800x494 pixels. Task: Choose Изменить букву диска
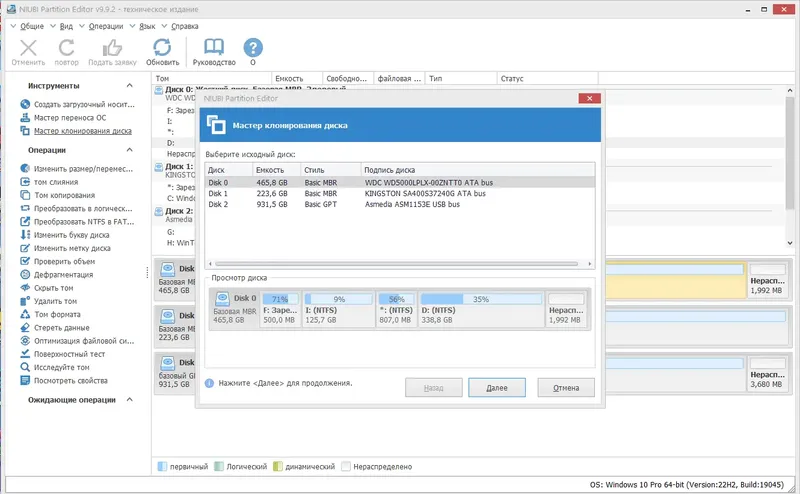[x=65, y=235]
